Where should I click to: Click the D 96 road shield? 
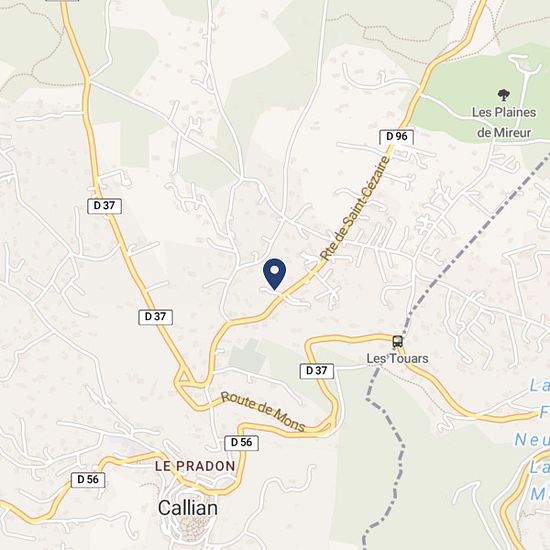point(396,137)
